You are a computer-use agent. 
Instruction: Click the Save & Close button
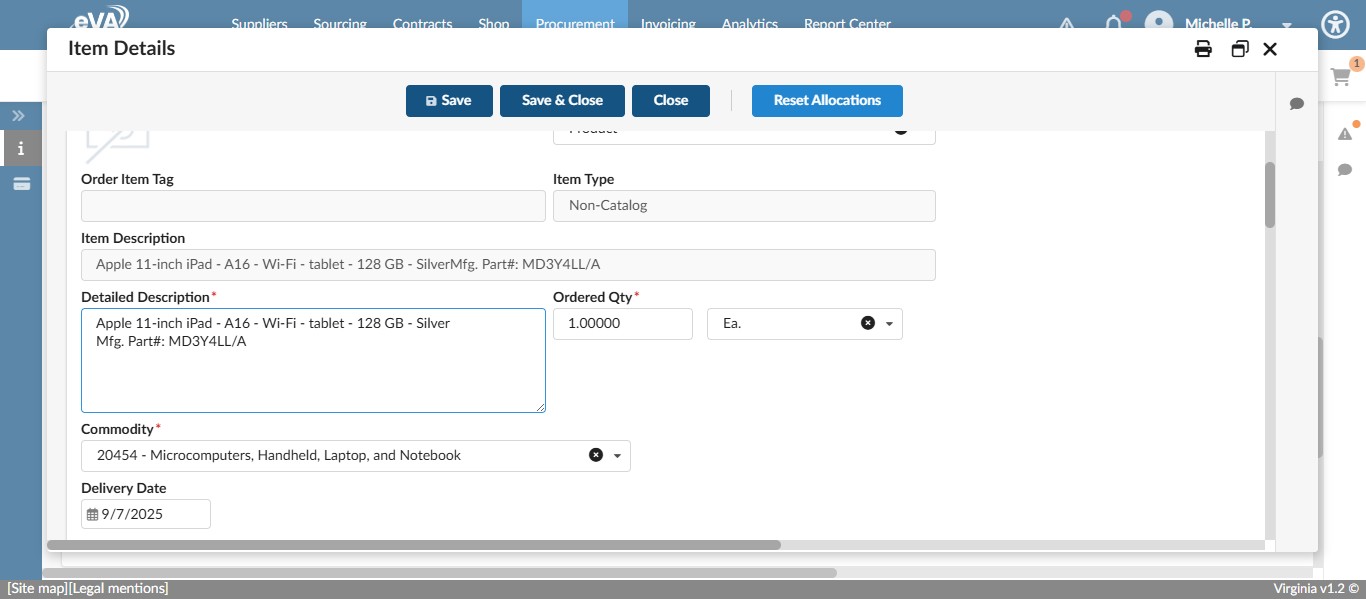click(x=562, y=100)
